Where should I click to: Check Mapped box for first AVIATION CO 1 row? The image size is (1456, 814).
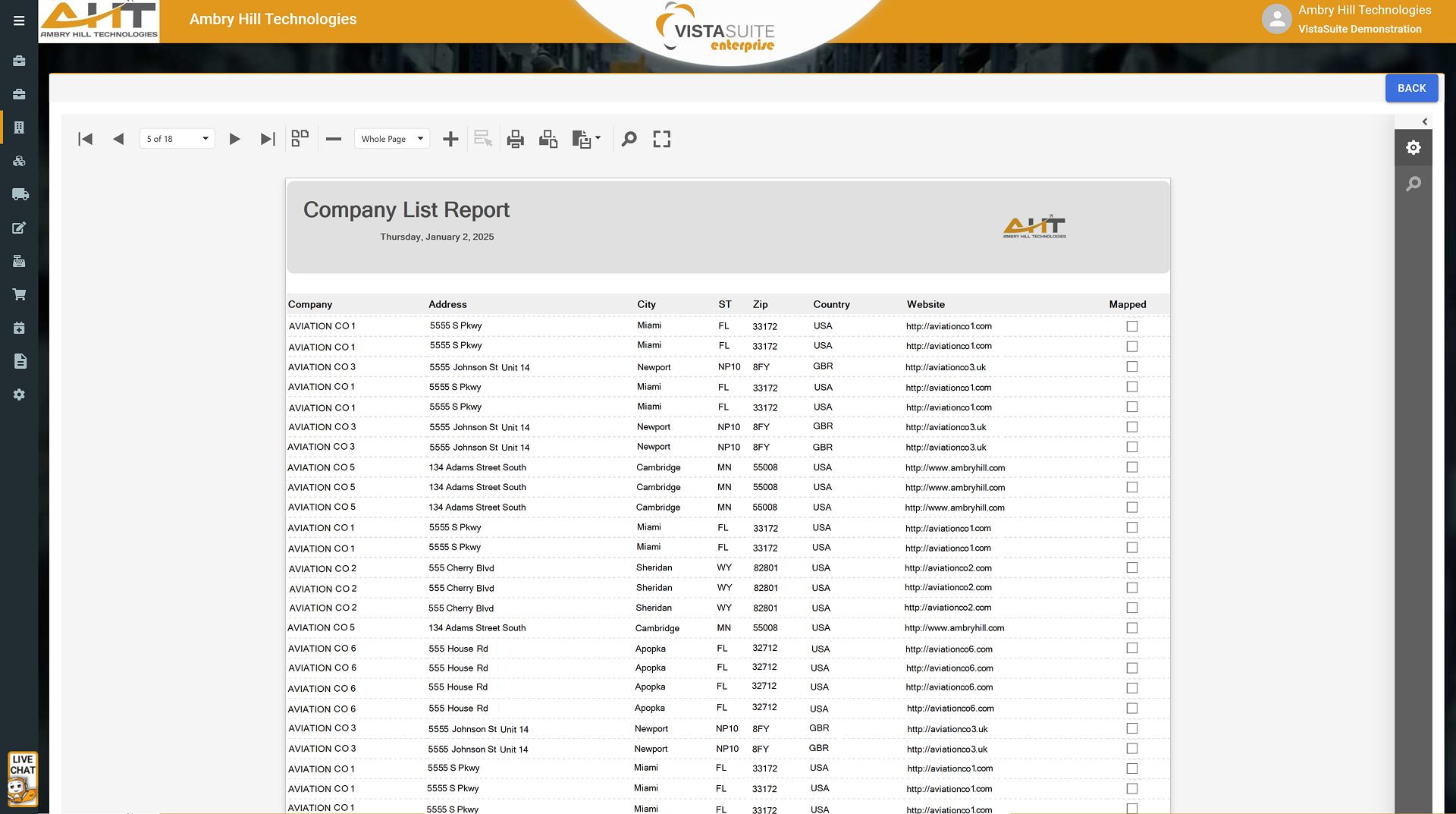pos(1132,326)
